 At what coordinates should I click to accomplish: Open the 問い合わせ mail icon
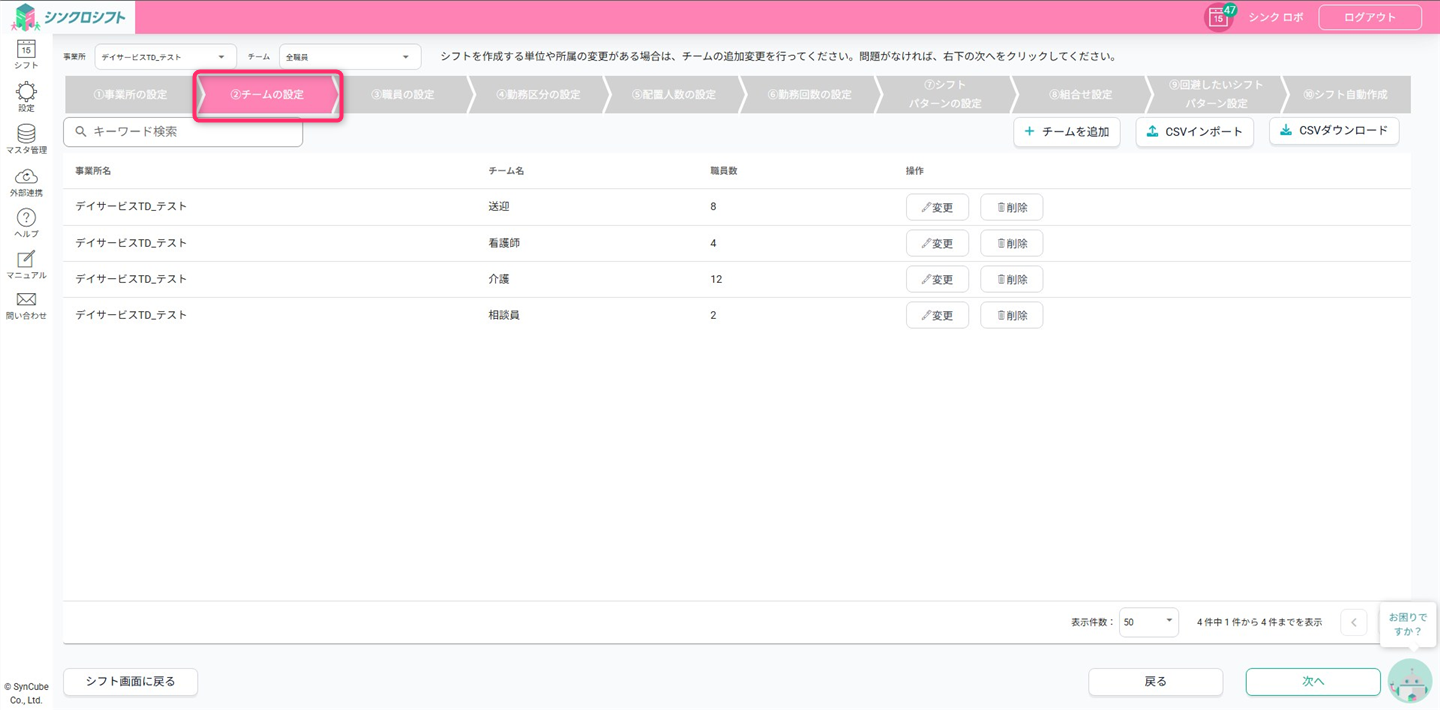point(26,305)
